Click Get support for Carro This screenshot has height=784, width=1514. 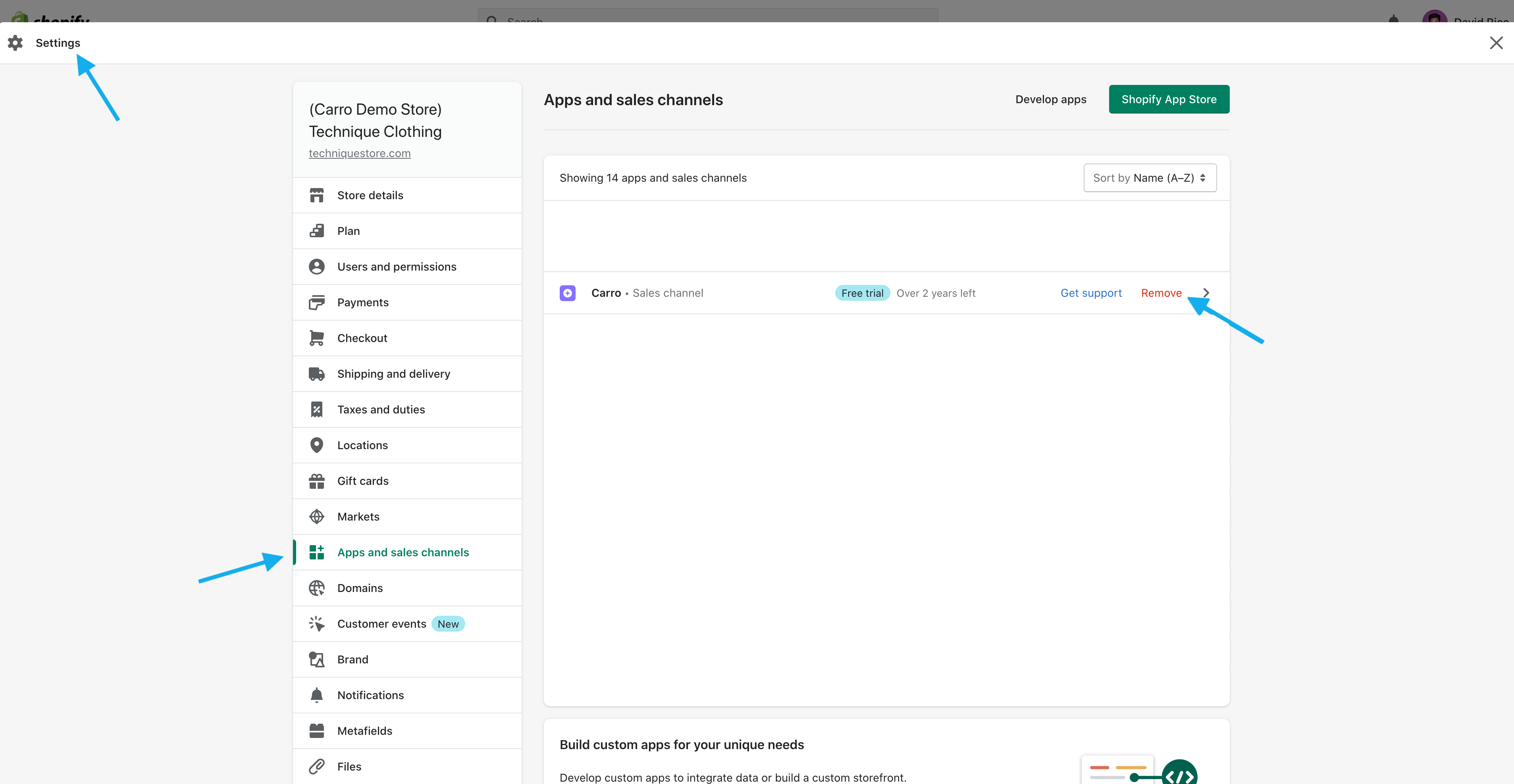[1090, 293]
